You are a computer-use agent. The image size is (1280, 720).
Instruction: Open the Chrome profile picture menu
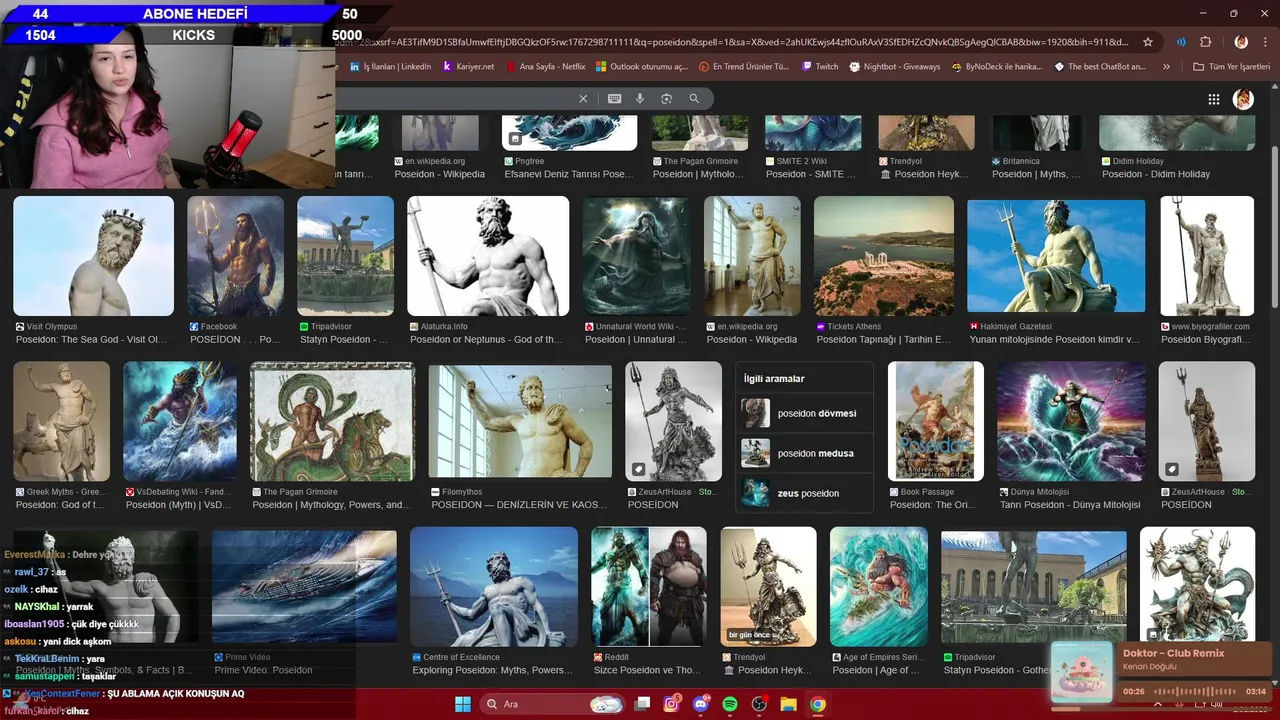click(x=1241, y=42)
